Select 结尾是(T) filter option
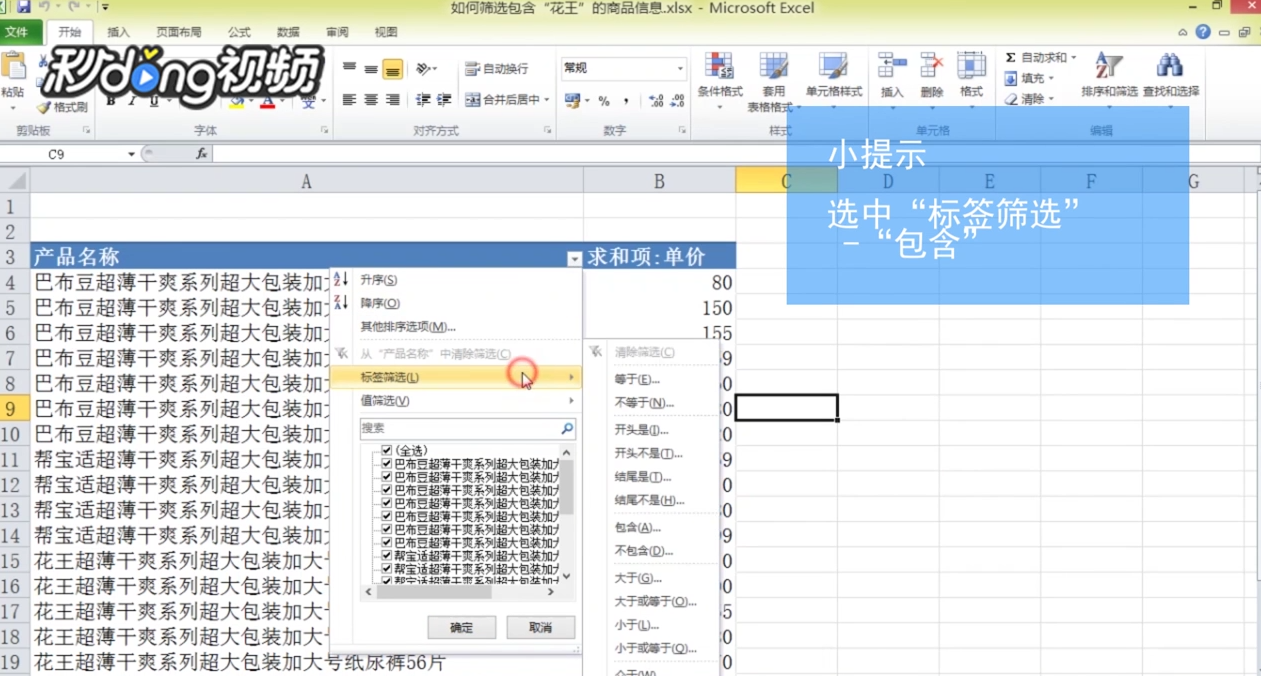 [642, 477]
